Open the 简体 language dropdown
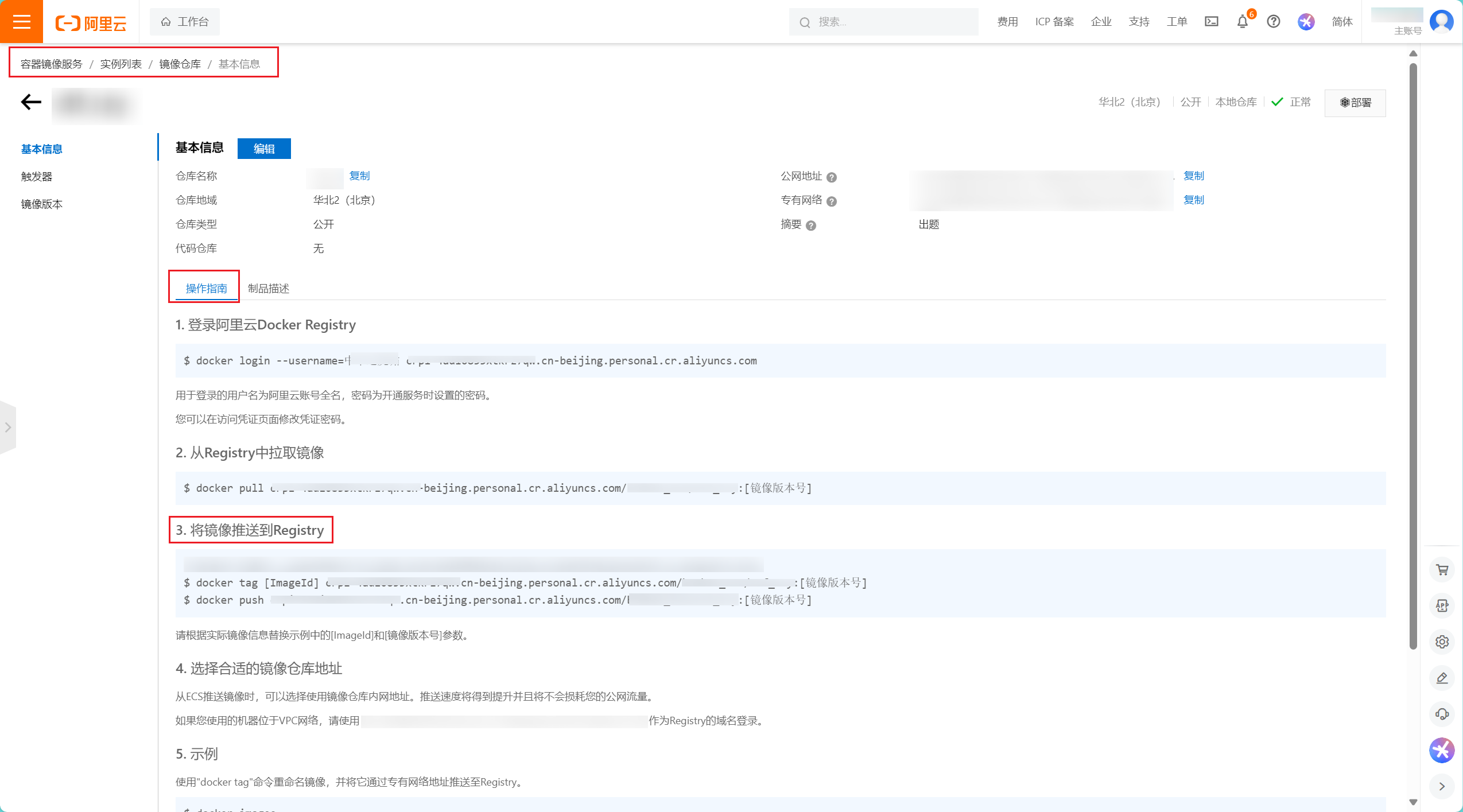 point(1342,22)
